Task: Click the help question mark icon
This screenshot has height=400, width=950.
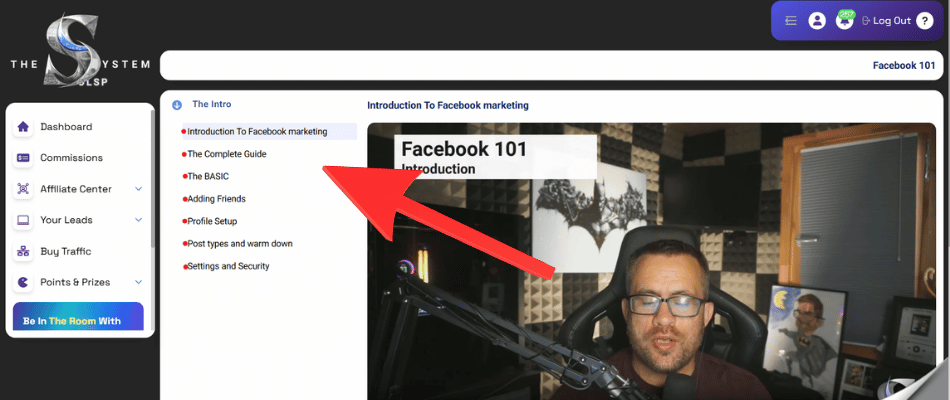Action: pos(924,21)
